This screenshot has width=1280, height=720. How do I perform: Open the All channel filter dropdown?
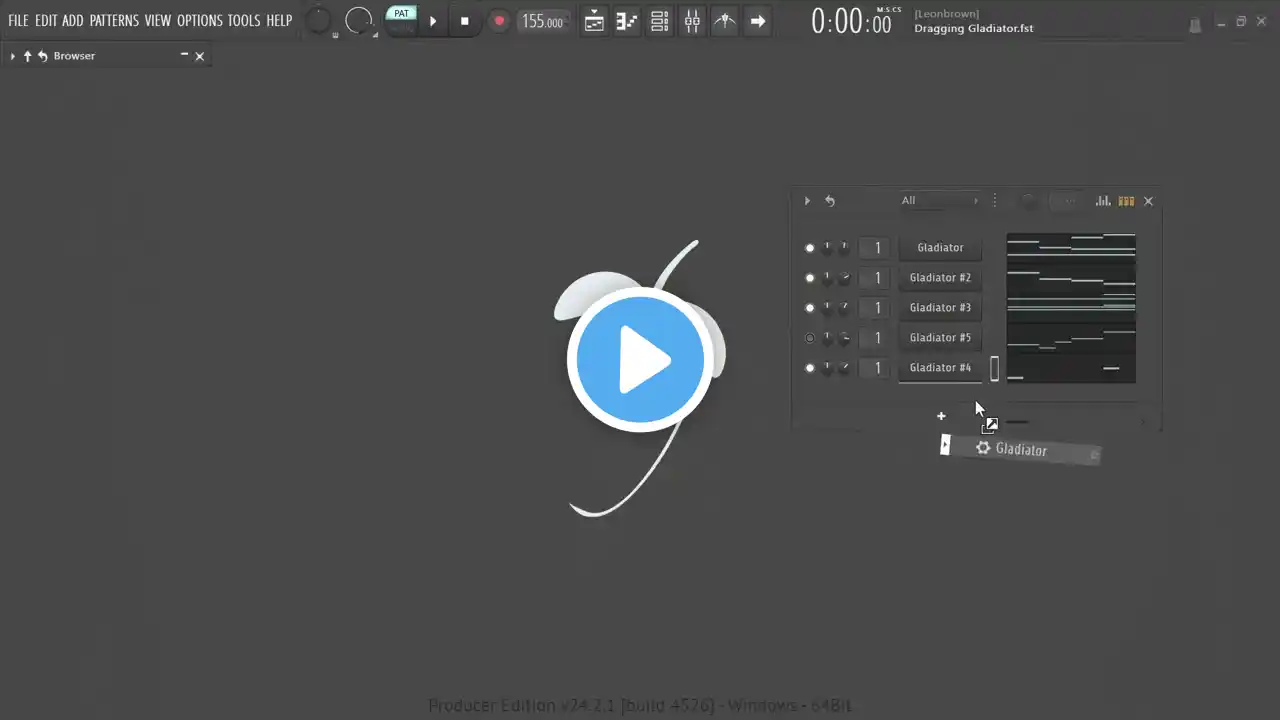point(940,201)
